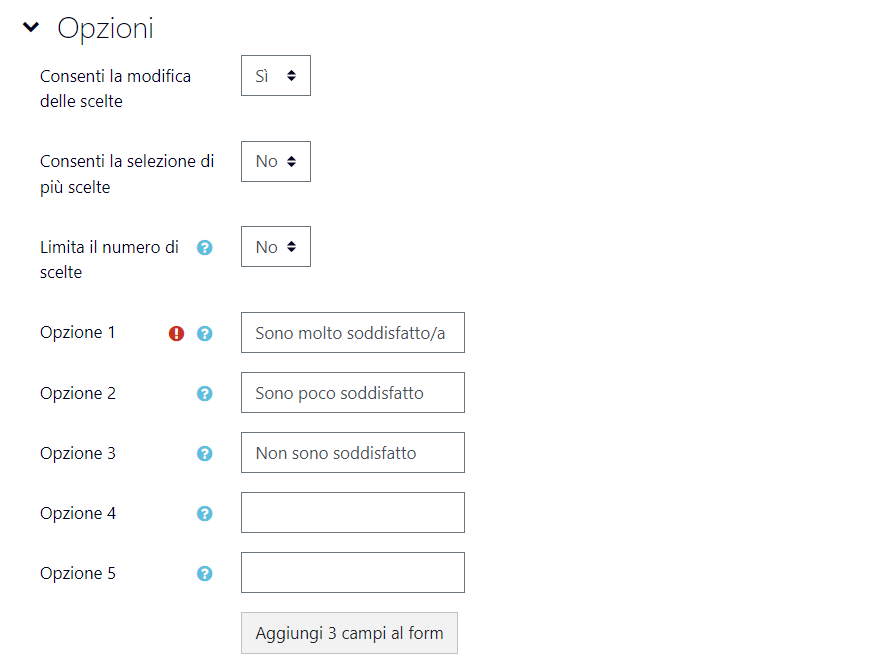Open help for Limita il numero di scelte
Image resolution: width=877 pixels, height=658 pixels.
[x=205, y=247]
